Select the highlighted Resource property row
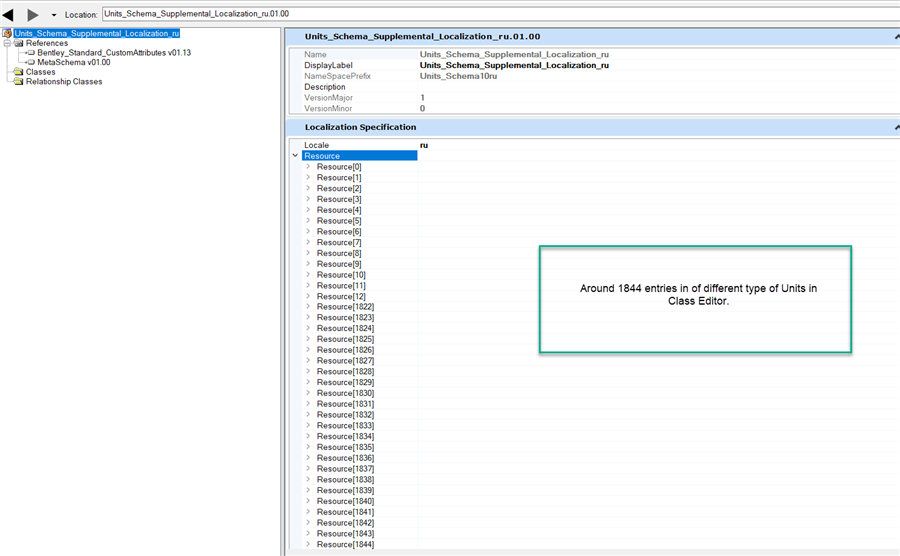 coord(359,155)
